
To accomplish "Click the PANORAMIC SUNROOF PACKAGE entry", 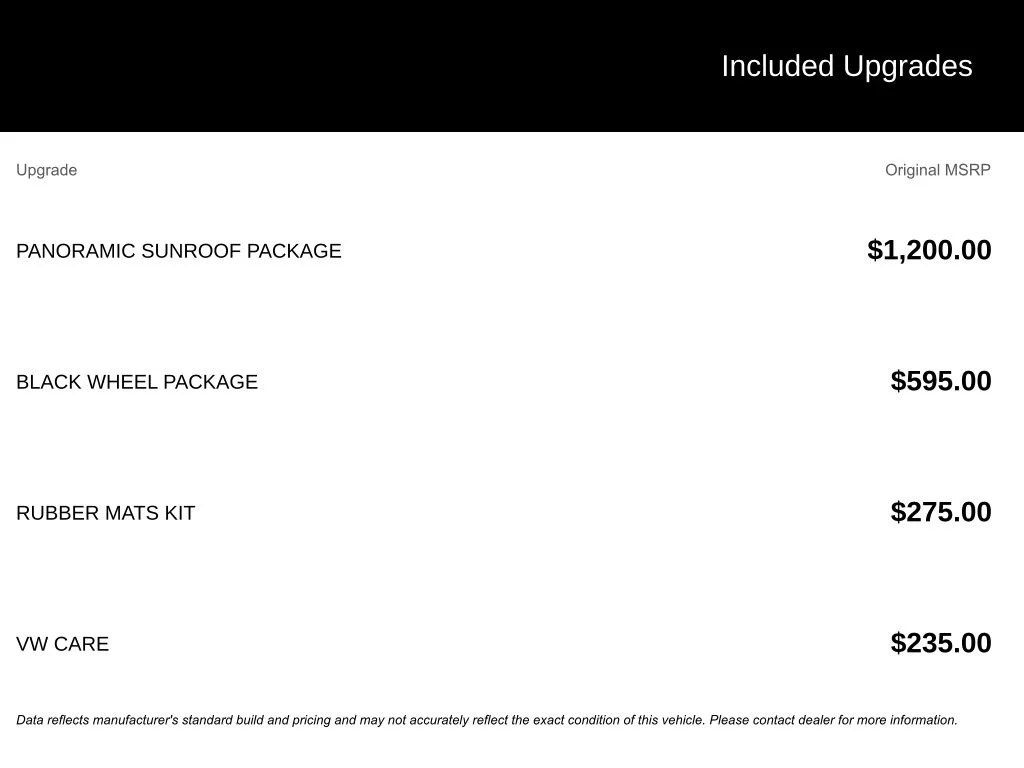I will pyautogui.click(x=179, y=251).
